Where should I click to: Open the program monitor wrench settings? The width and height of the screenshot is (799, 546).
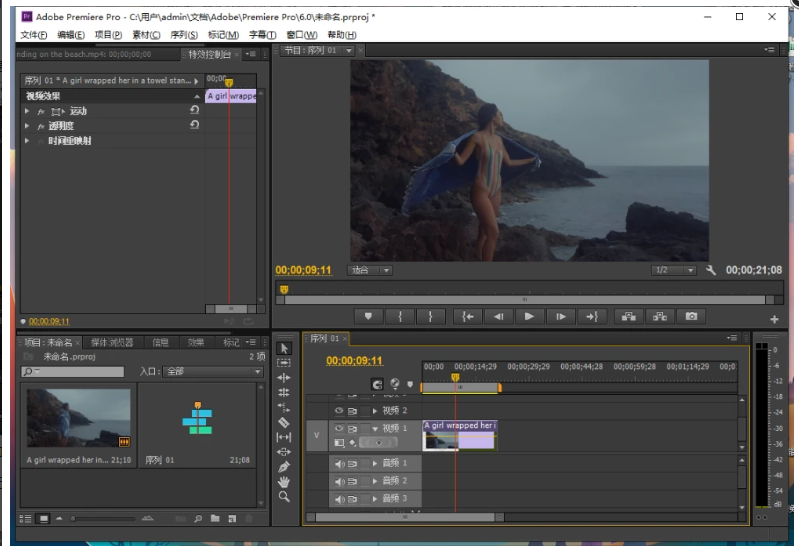point(711,270)
